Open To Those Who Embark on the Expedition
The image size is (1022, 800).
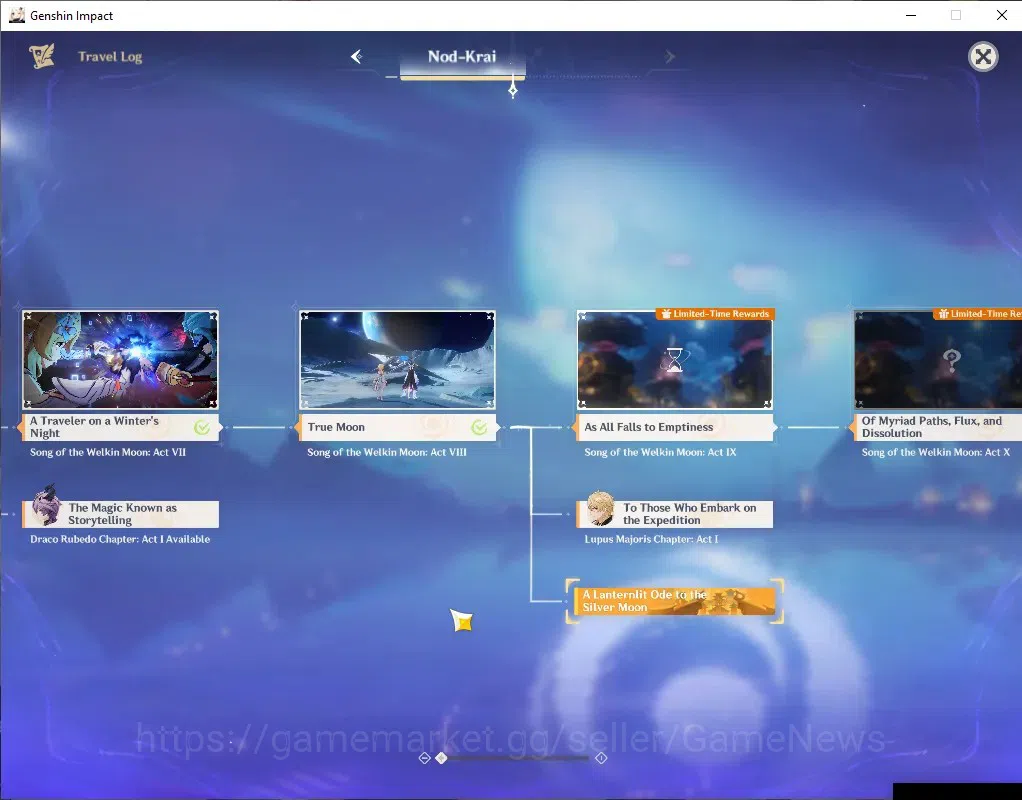click(675, 514)
